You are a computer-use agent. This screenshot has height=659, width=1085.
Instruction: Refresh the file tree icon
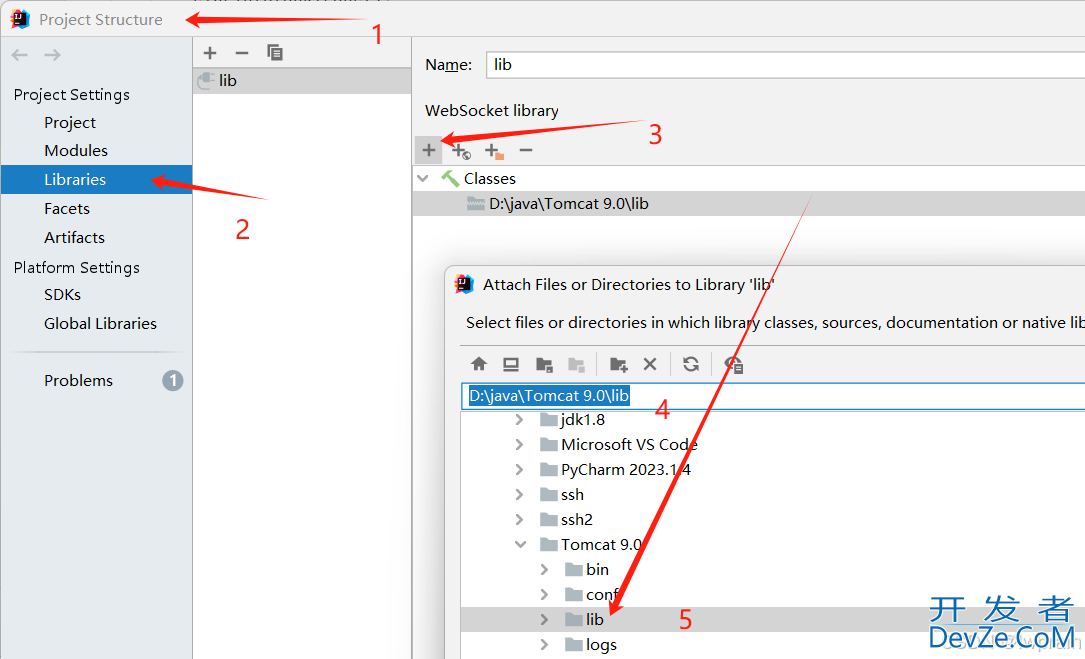[691, 364]
